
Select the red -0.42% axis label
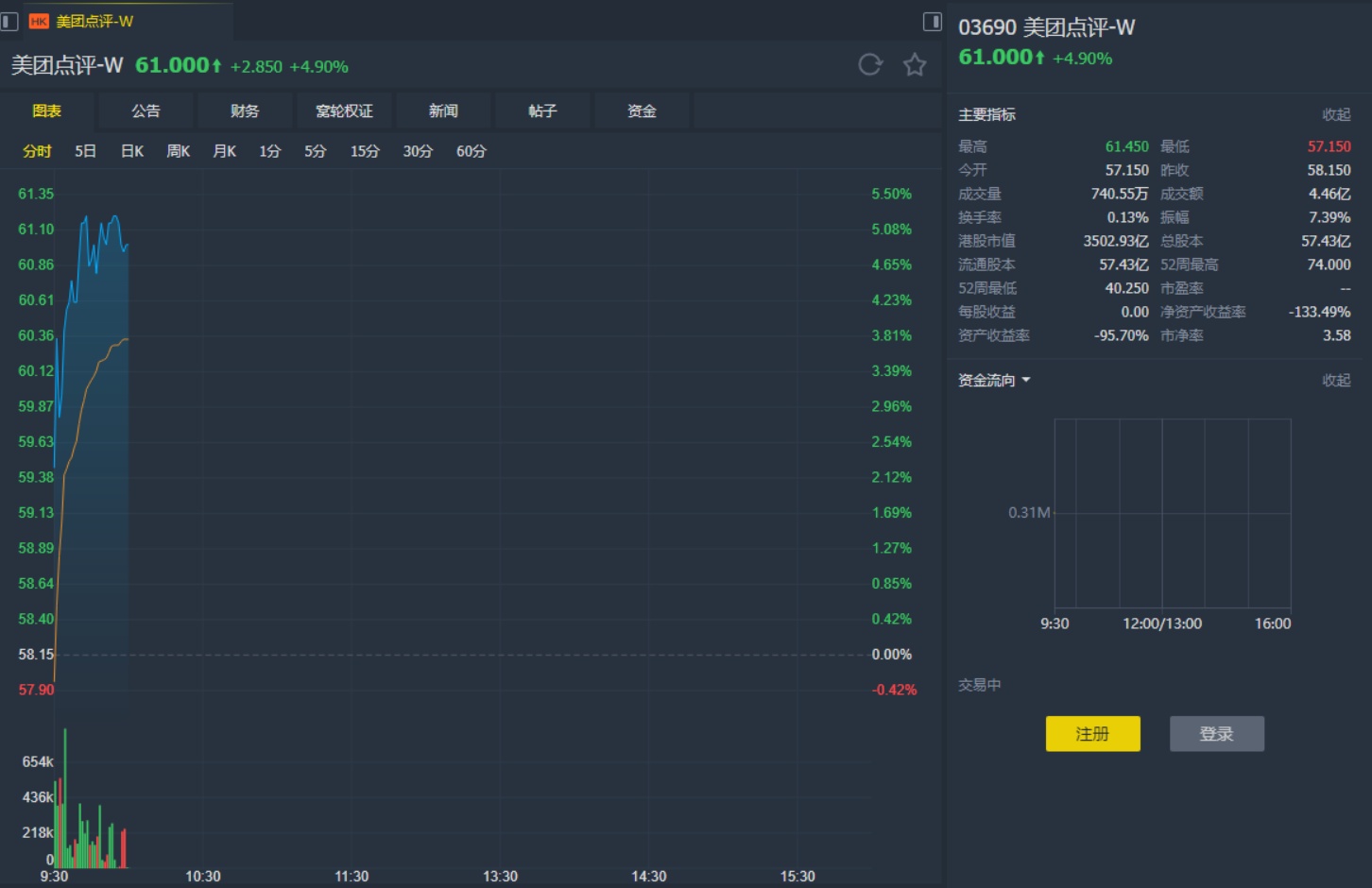(x=894, y=690)
